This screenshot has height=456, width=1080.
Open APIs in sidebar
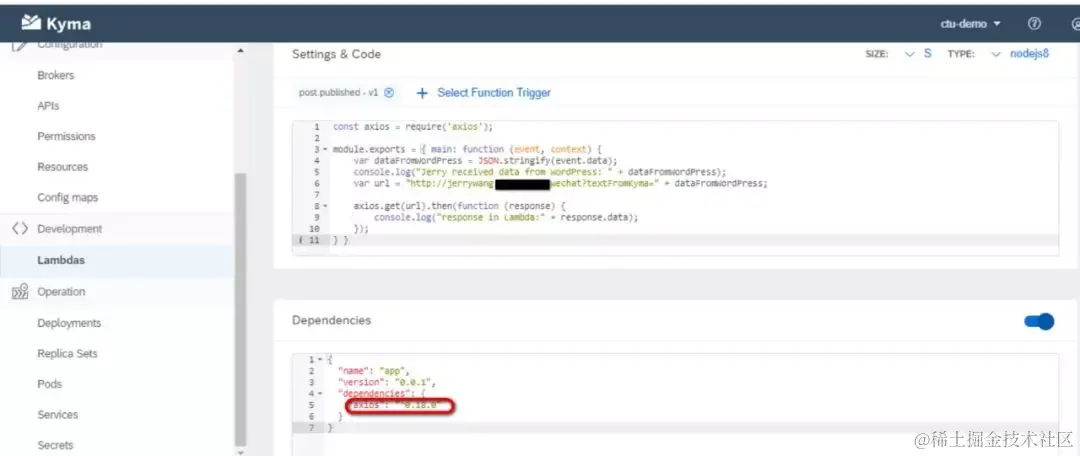pos(48,106)
